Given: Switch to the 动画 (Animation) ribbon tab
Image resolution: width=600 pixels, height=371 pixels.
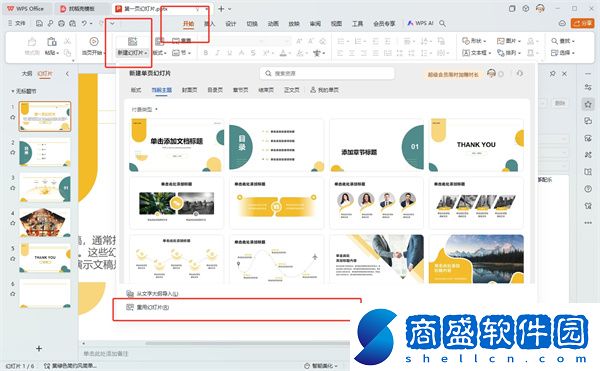Looking at the screenshot, I should tap(273, 23).
